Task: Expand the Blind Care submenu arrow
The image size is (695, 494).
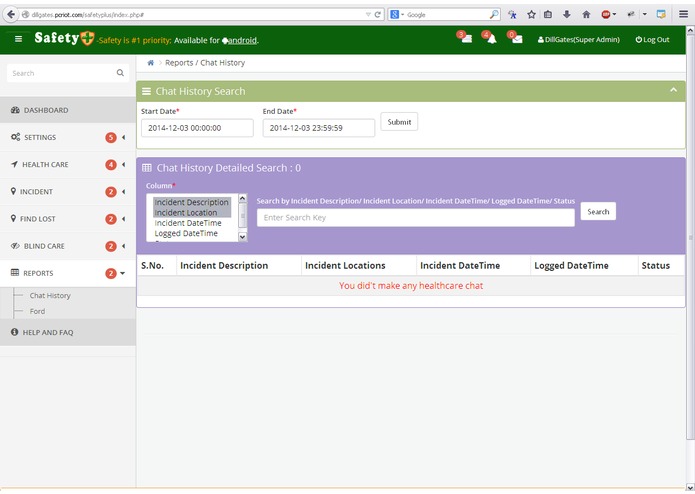Action: tap(124, 246)
